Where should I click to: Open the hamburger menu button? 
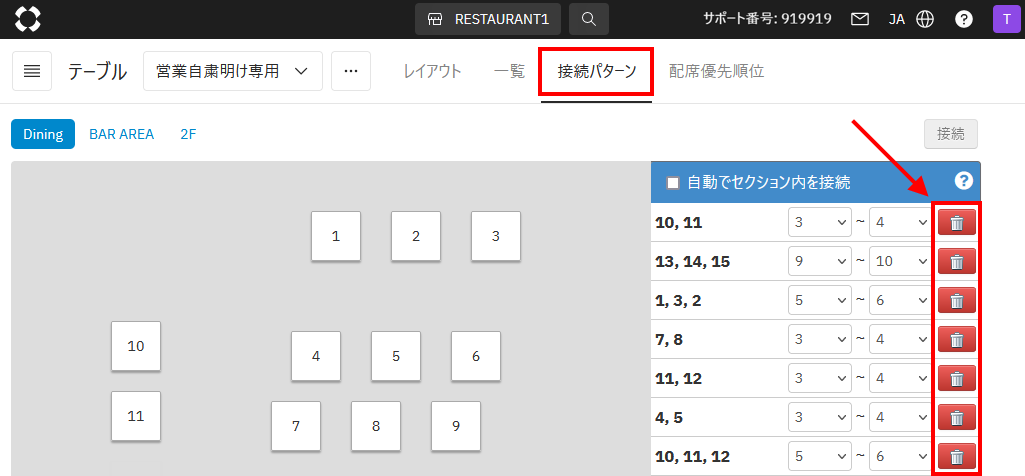coord(32,71)
